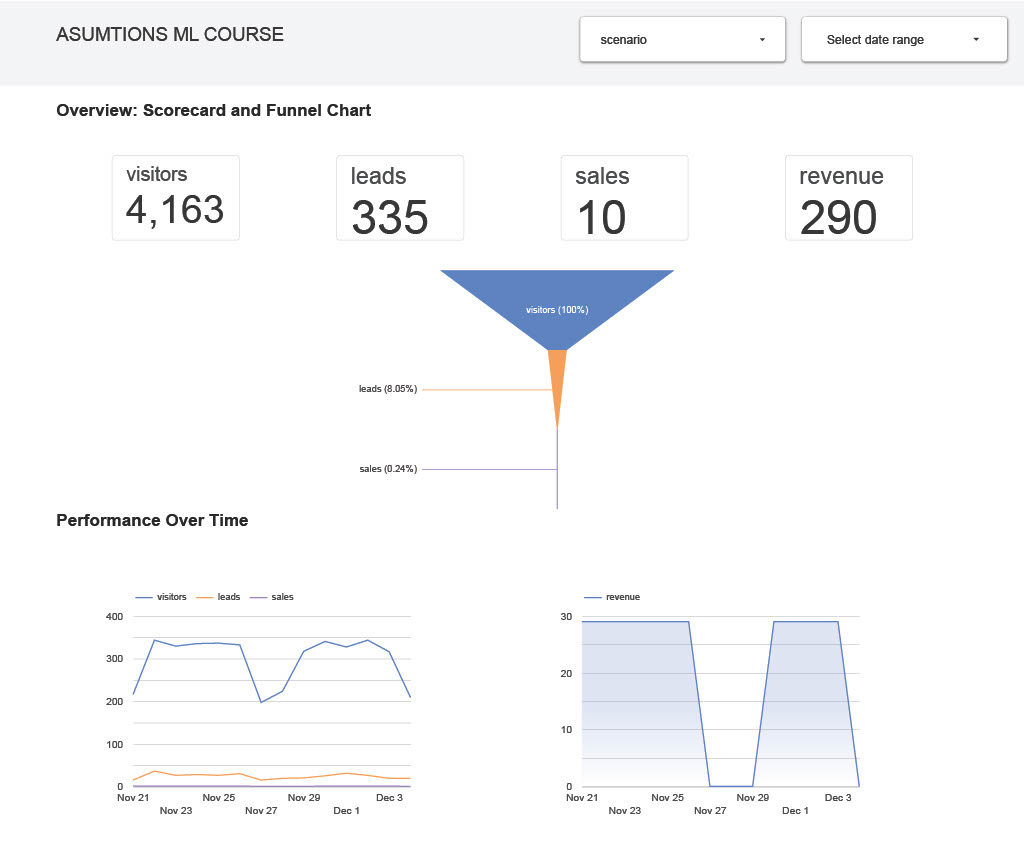Click the sales scorecard showing 10
Image resolution: width=1024 pixels, height=853 pixels.
[x=624, y=198]
